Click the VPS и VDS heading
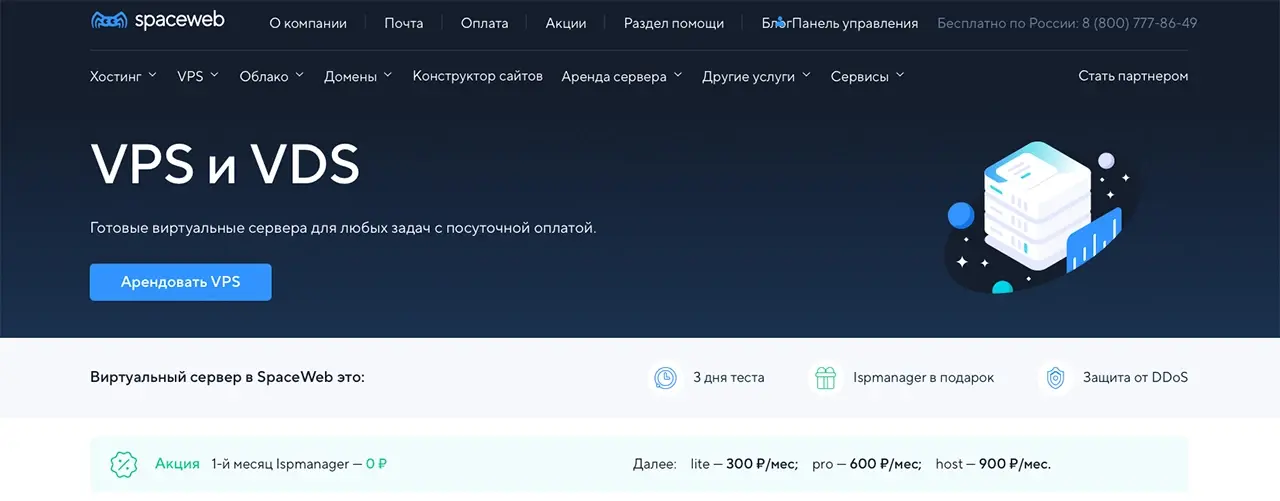 (x=225, y=164)
